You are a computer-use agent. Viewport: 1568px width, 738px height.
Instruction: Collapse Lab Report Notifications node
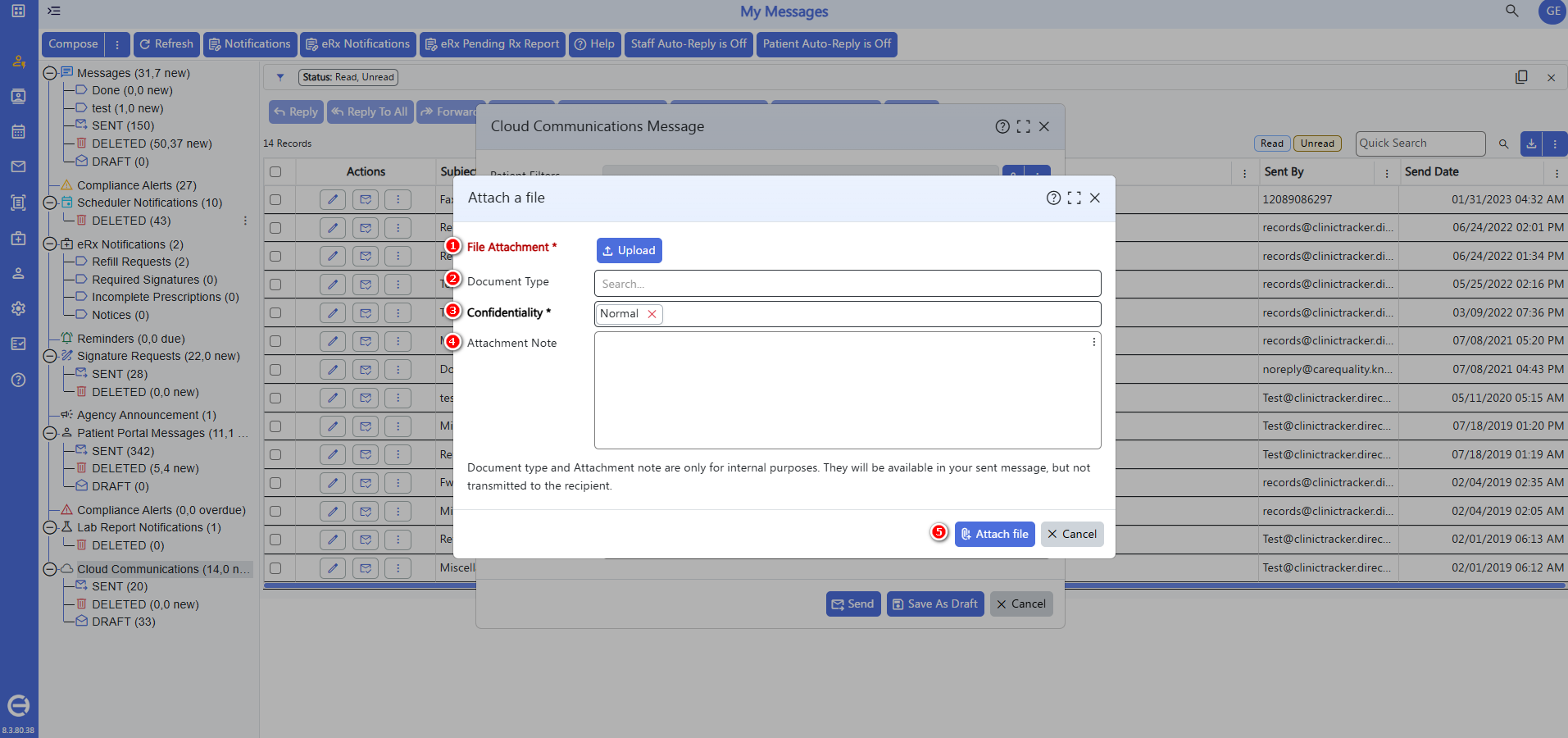(x=50, y=527)
